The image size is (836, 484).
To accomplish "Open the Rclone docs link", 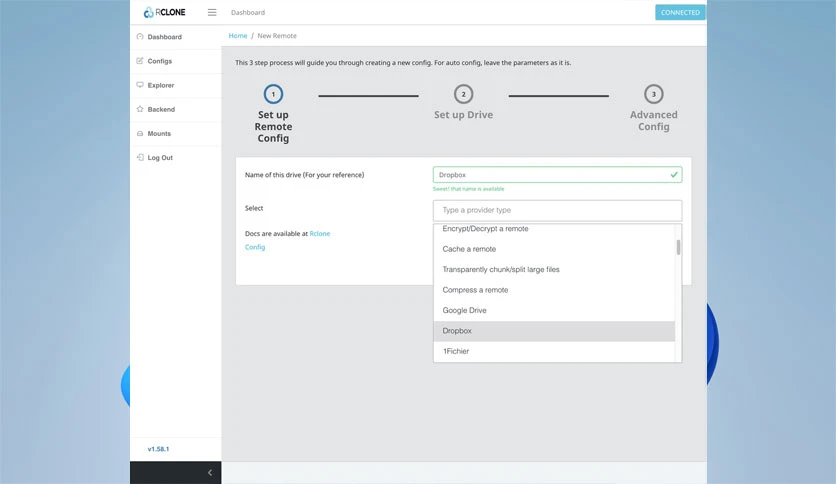I will (320, 233).
